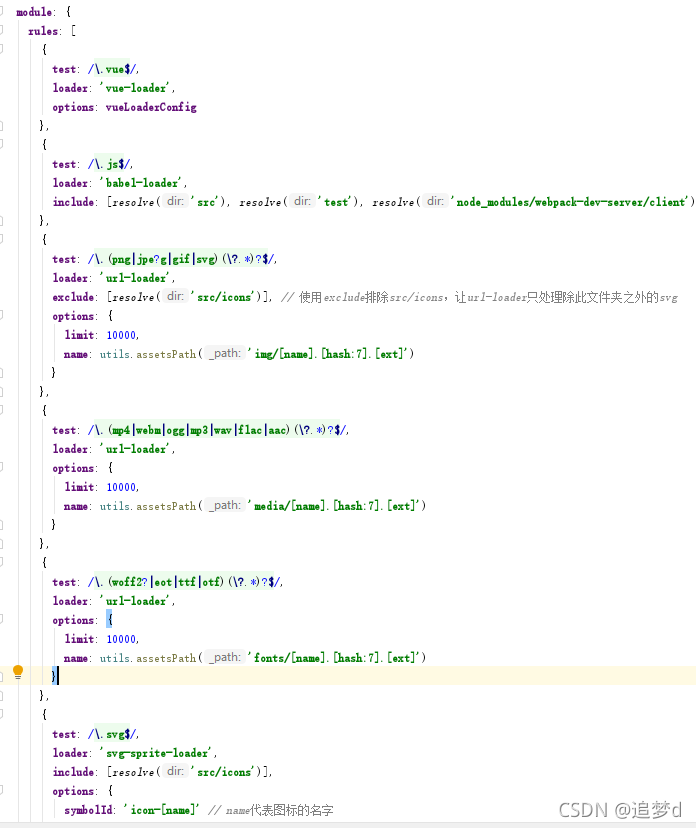Click the Chinese comment about exclude and url-loader
696x828 pixels.
pos(479,297)
